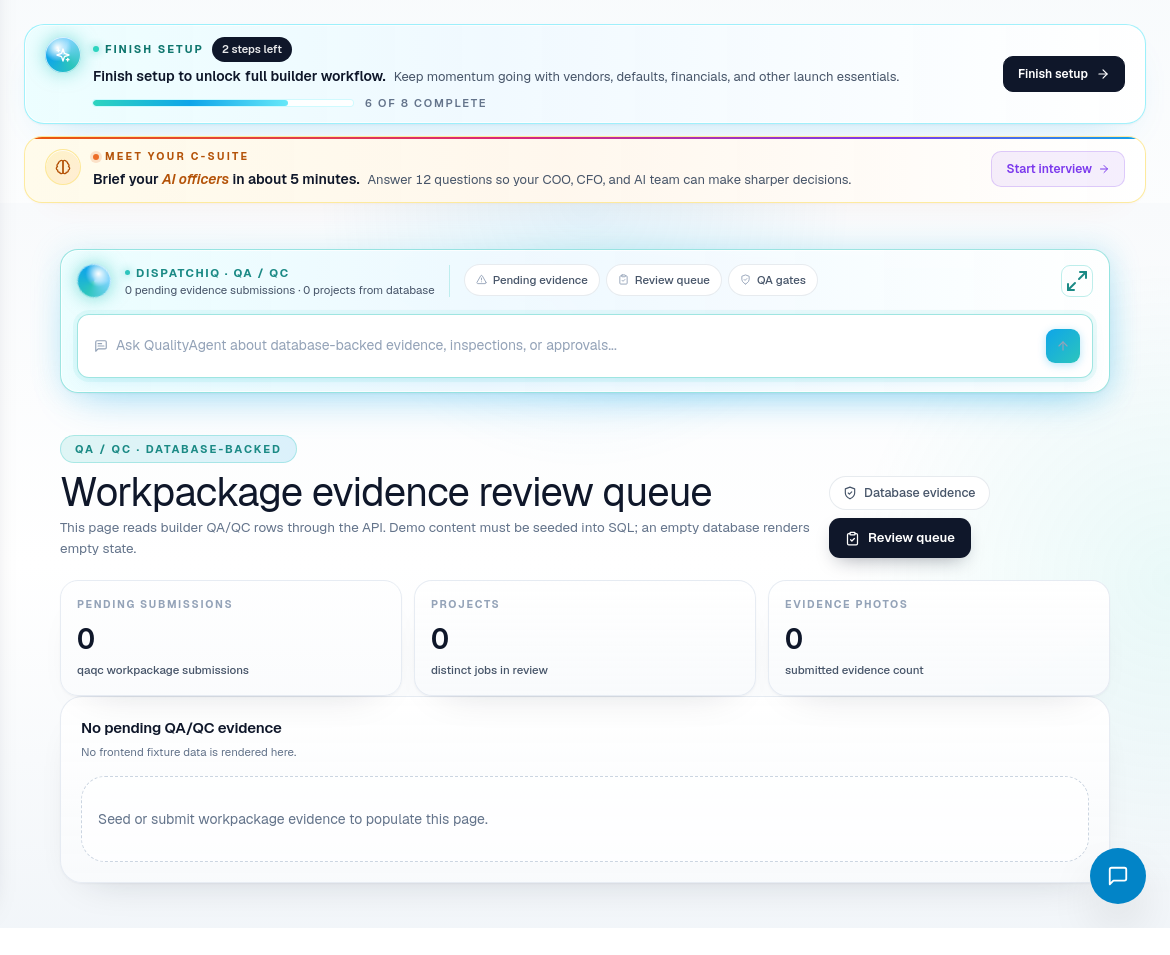Select the Projects stat card
Screen dimensions: 1170x955
(585, 638)
